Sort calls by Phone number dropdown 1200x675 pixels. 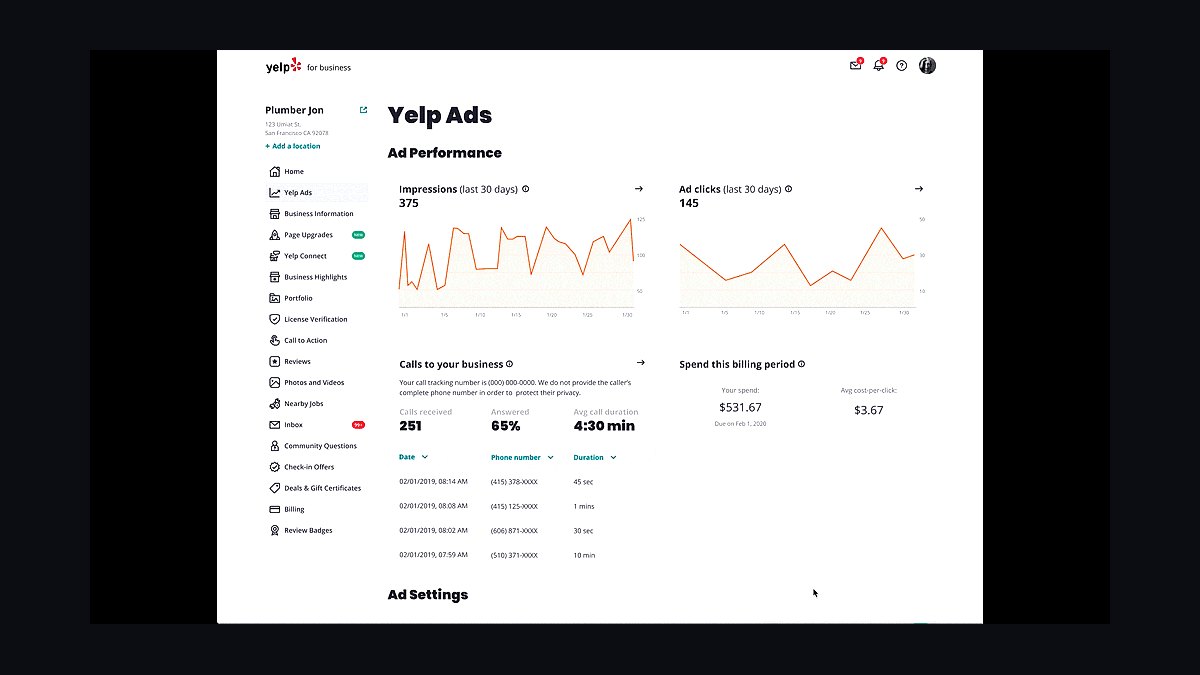(522, 457)
